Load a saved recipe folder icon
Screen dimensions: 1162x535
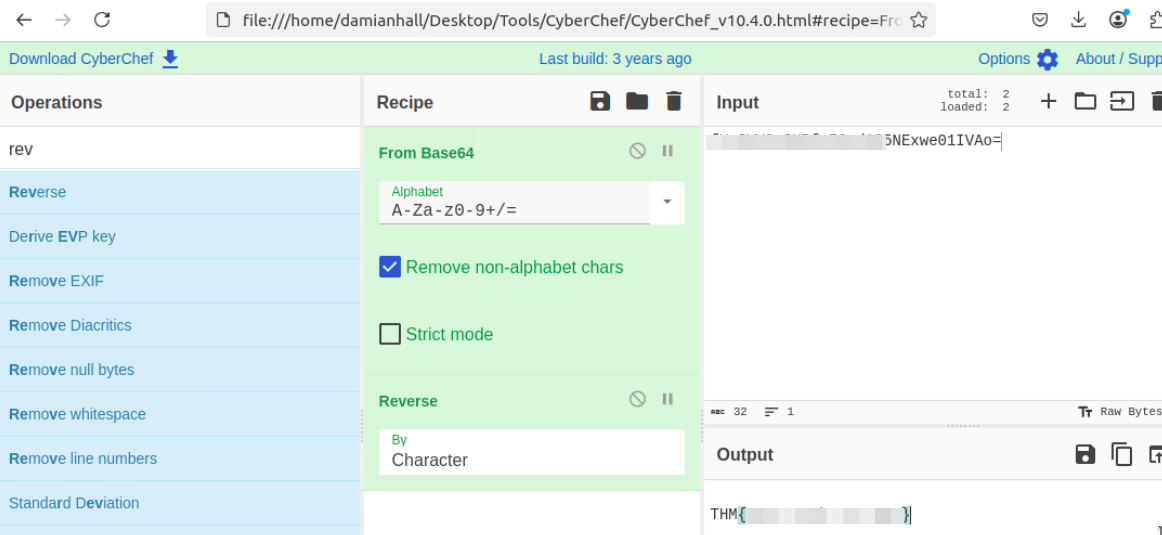point(637,101)
